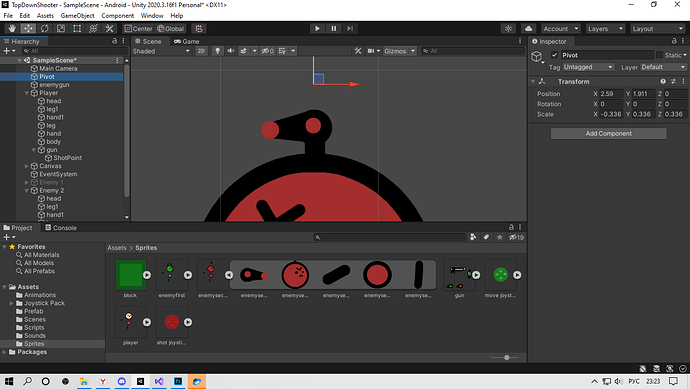Select the Rotate tool

click(44, 29)
